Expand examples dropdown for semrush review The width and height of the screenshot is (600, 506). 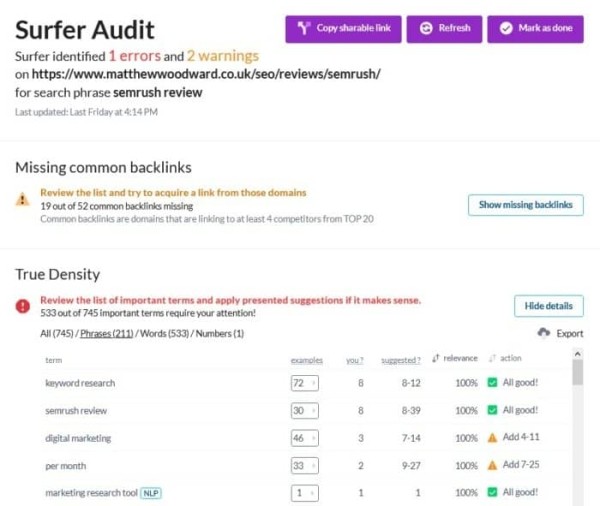coord(303,410)
